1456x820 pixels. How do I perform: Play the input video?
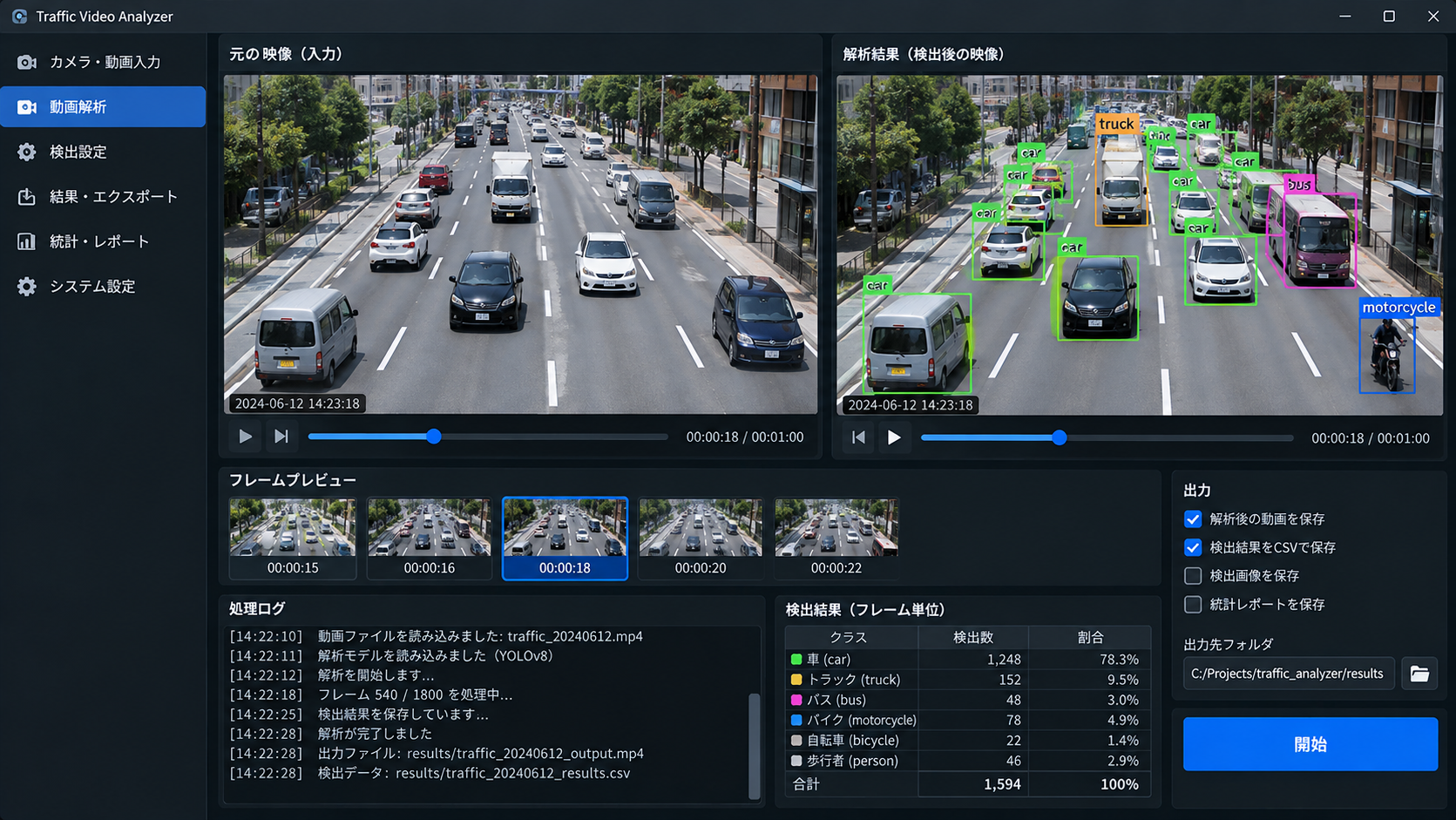245,437
